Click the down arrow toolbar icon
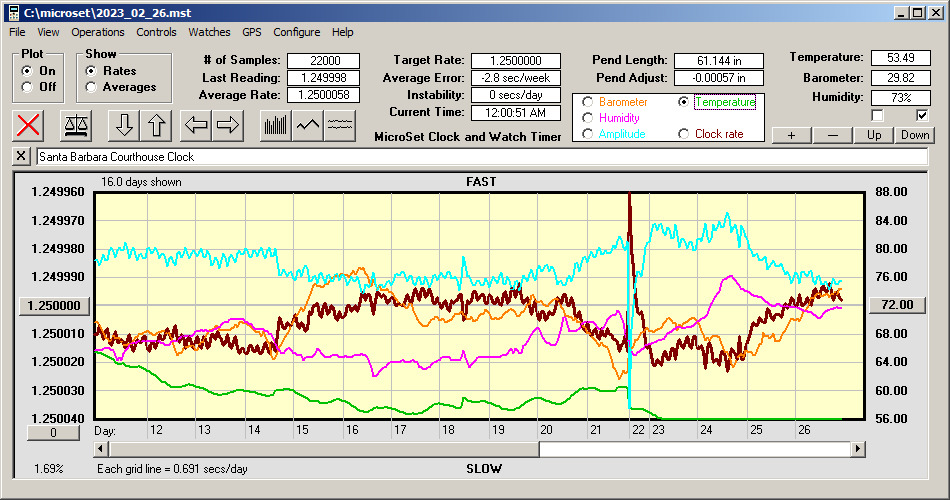This screenshot has height=500, width=950. [x=123, y=125]
